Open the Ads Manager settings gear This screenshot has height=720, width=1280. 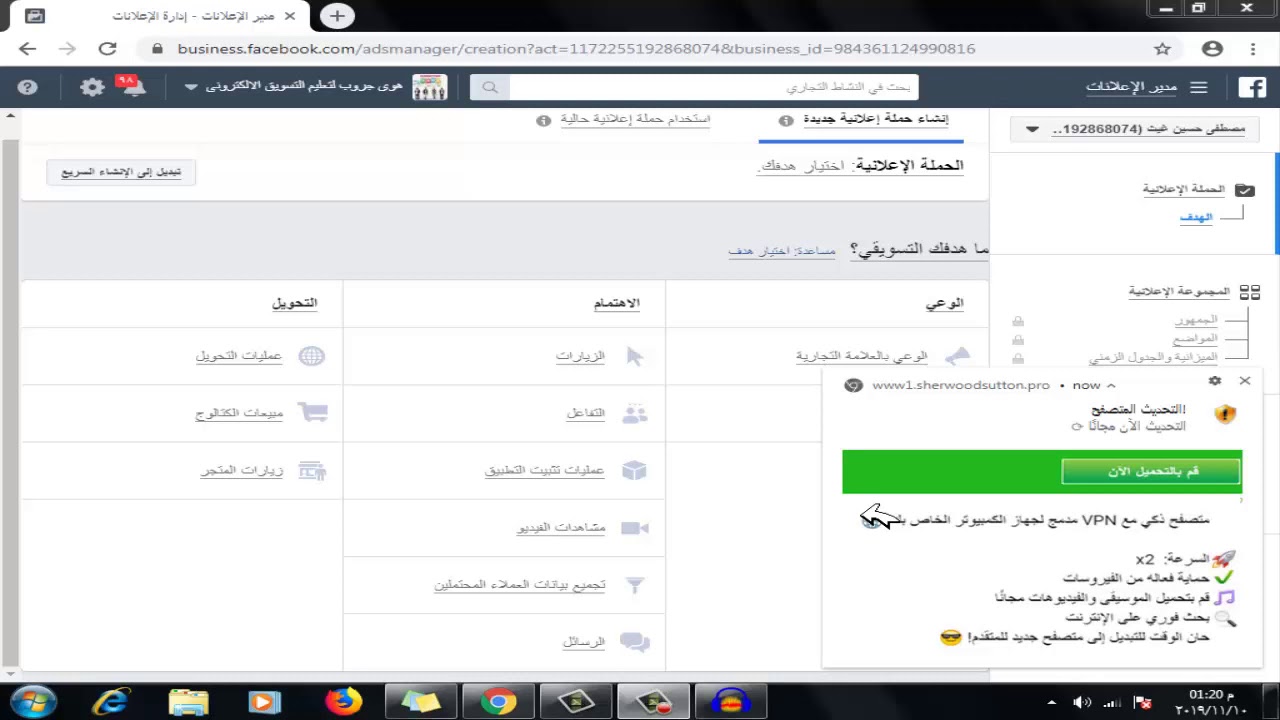point(92,87)
